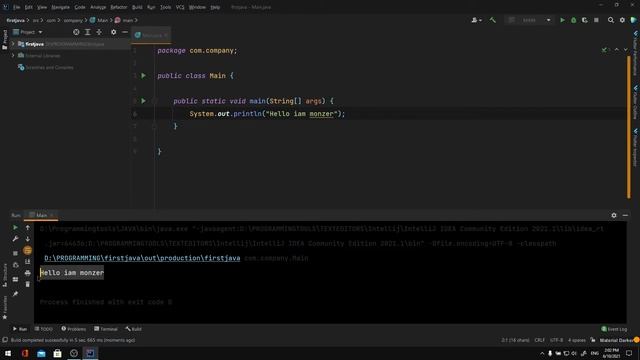The height and width of the screenshot is (360, 640).
Task: Open Run panel settings gear
Action: [614, 215]
